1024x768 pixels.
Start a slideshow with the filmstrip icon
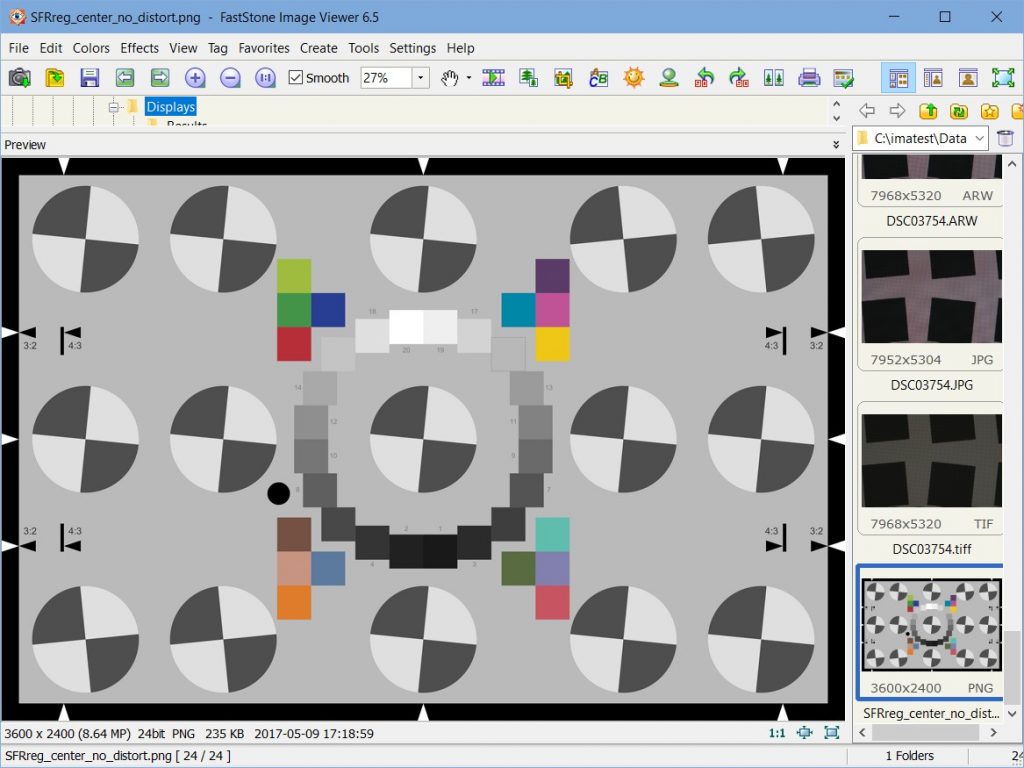pyautogui.click(x=493, y=78)
